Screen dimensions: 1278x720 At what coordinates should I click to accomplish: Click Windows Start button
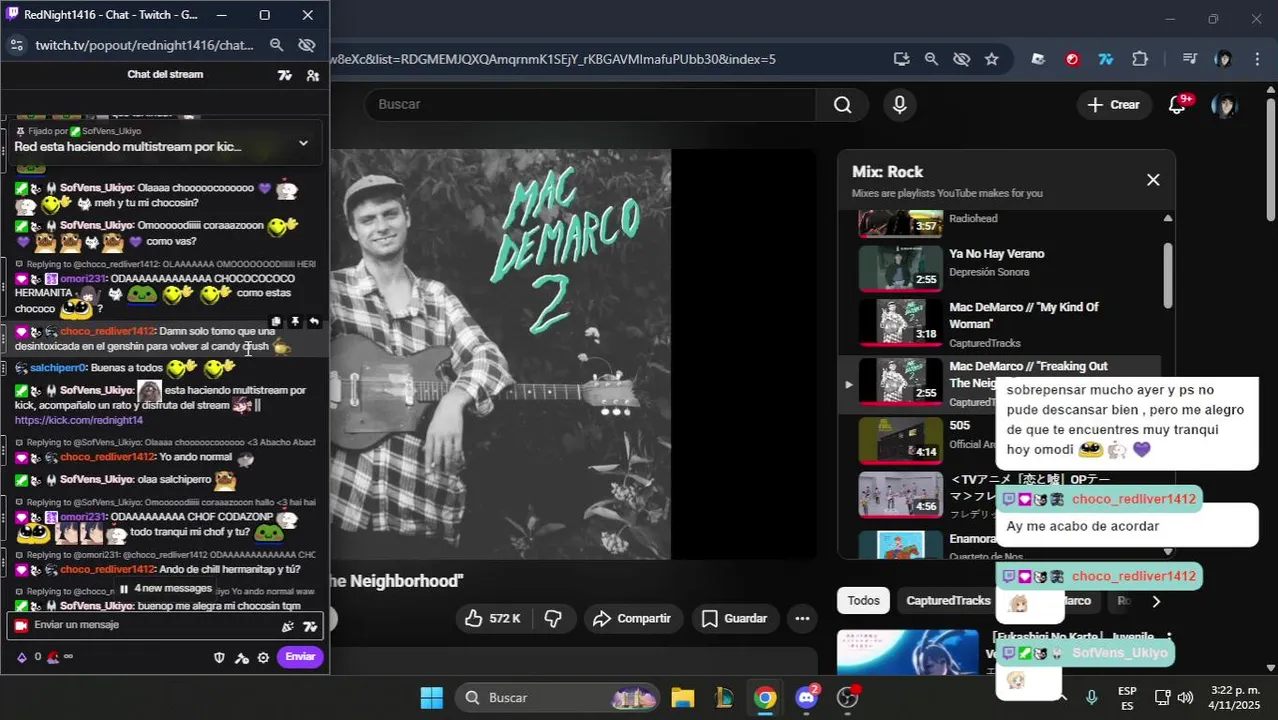point(432,697)
